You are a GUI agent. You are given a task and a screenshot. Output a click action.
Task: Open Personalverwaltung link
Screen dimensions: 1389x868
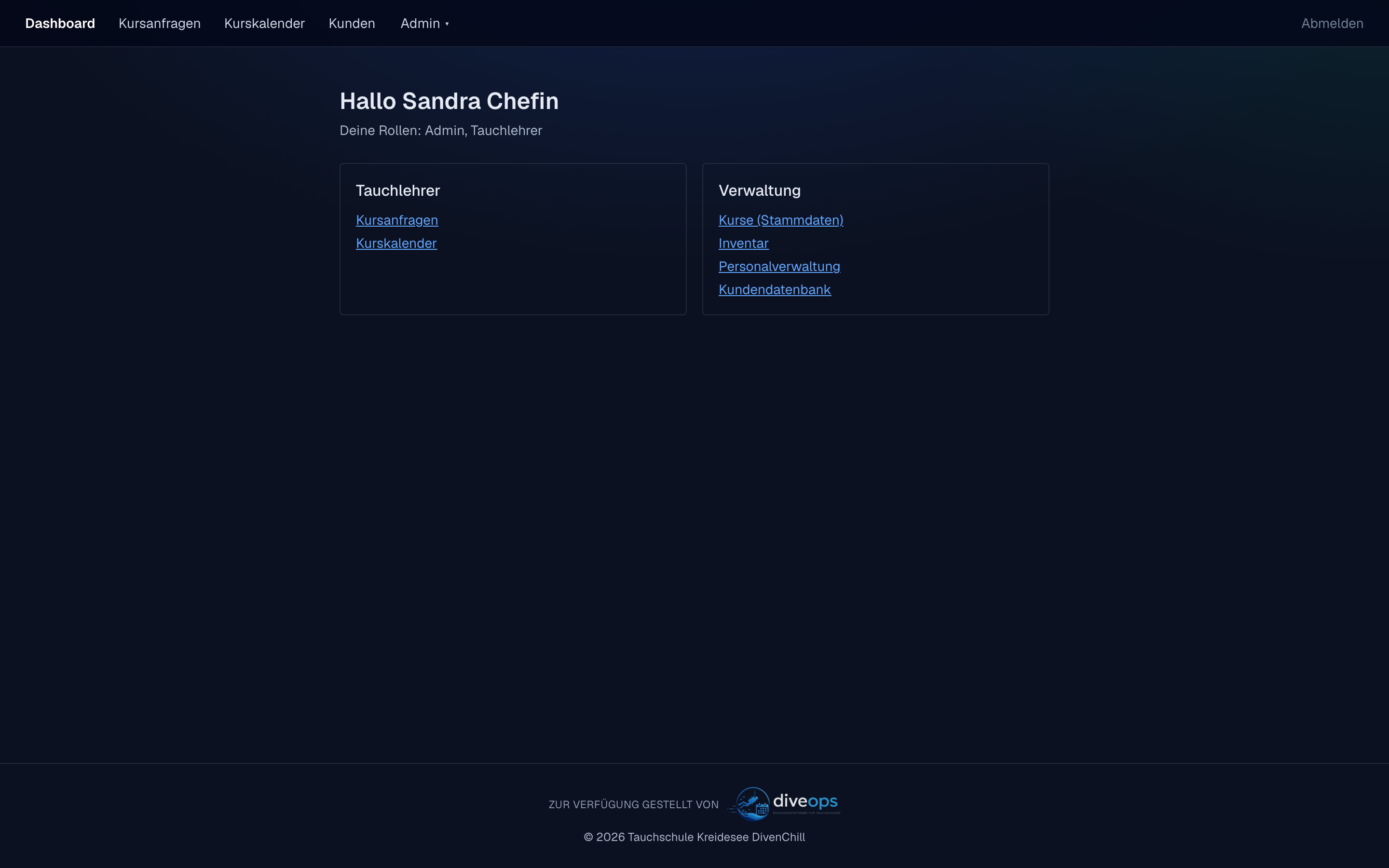pyautogui.click(x=779, y=266)
